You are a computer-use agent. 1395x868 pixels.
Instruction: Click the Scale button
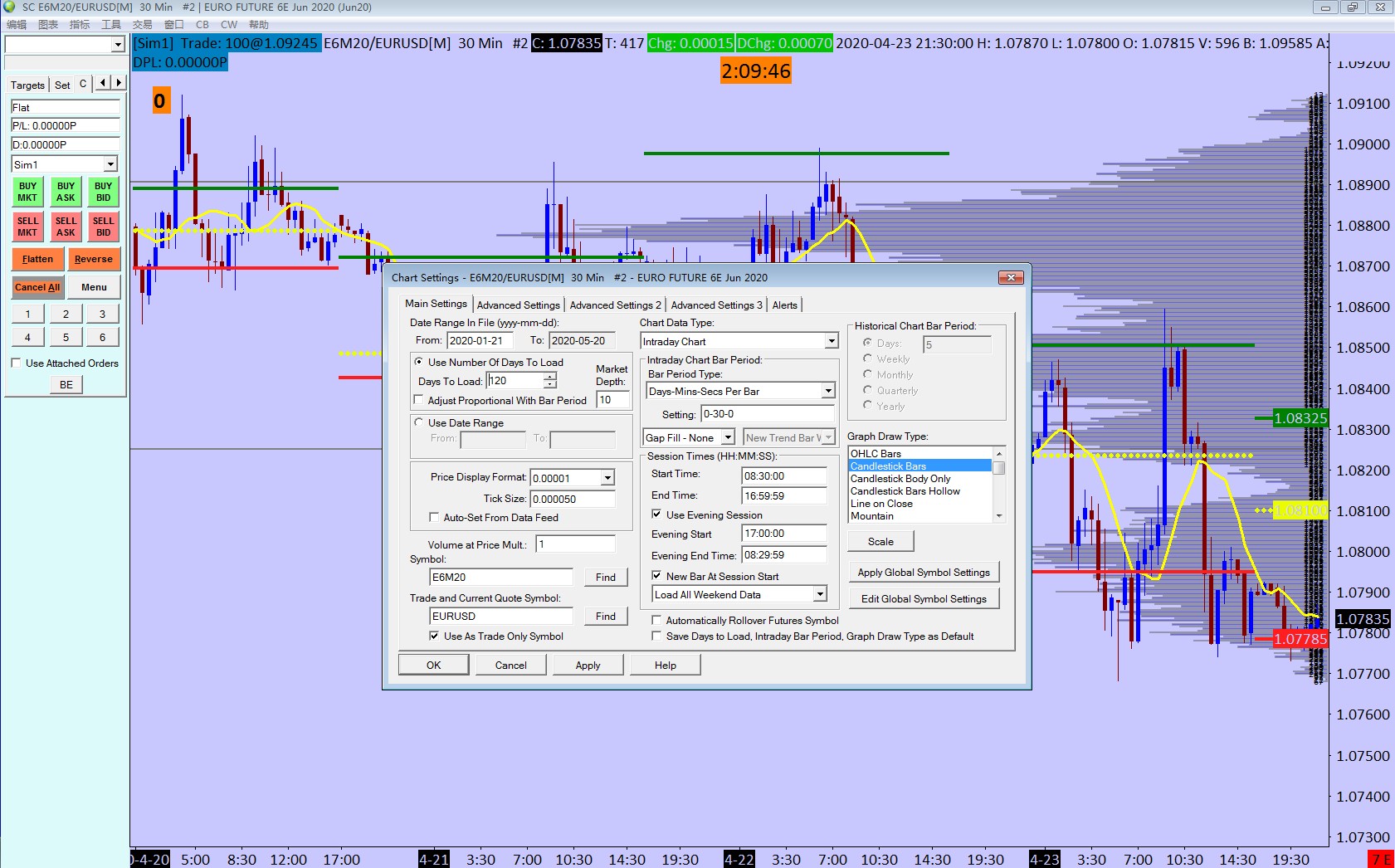click(880, 541)
